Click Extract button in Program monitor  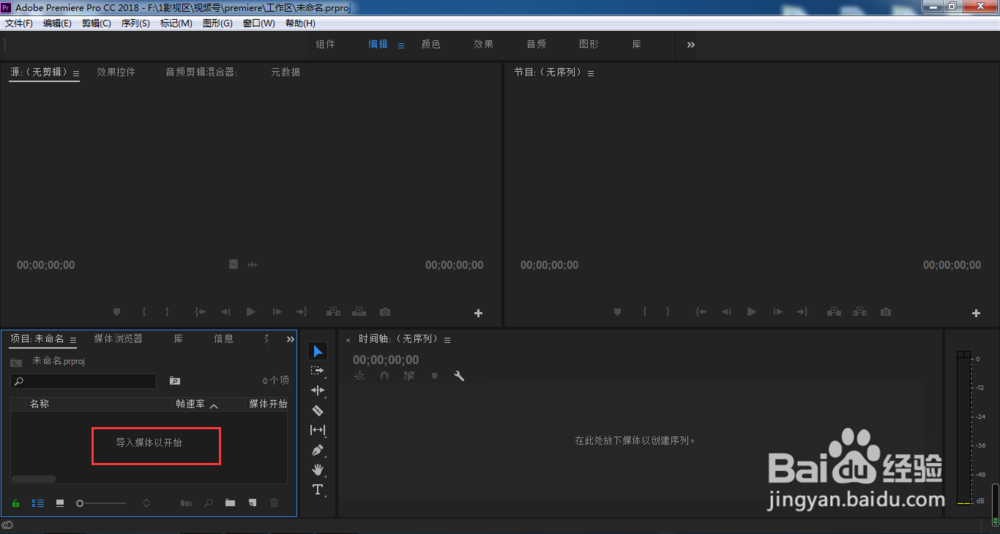click(x=860, y=312)
